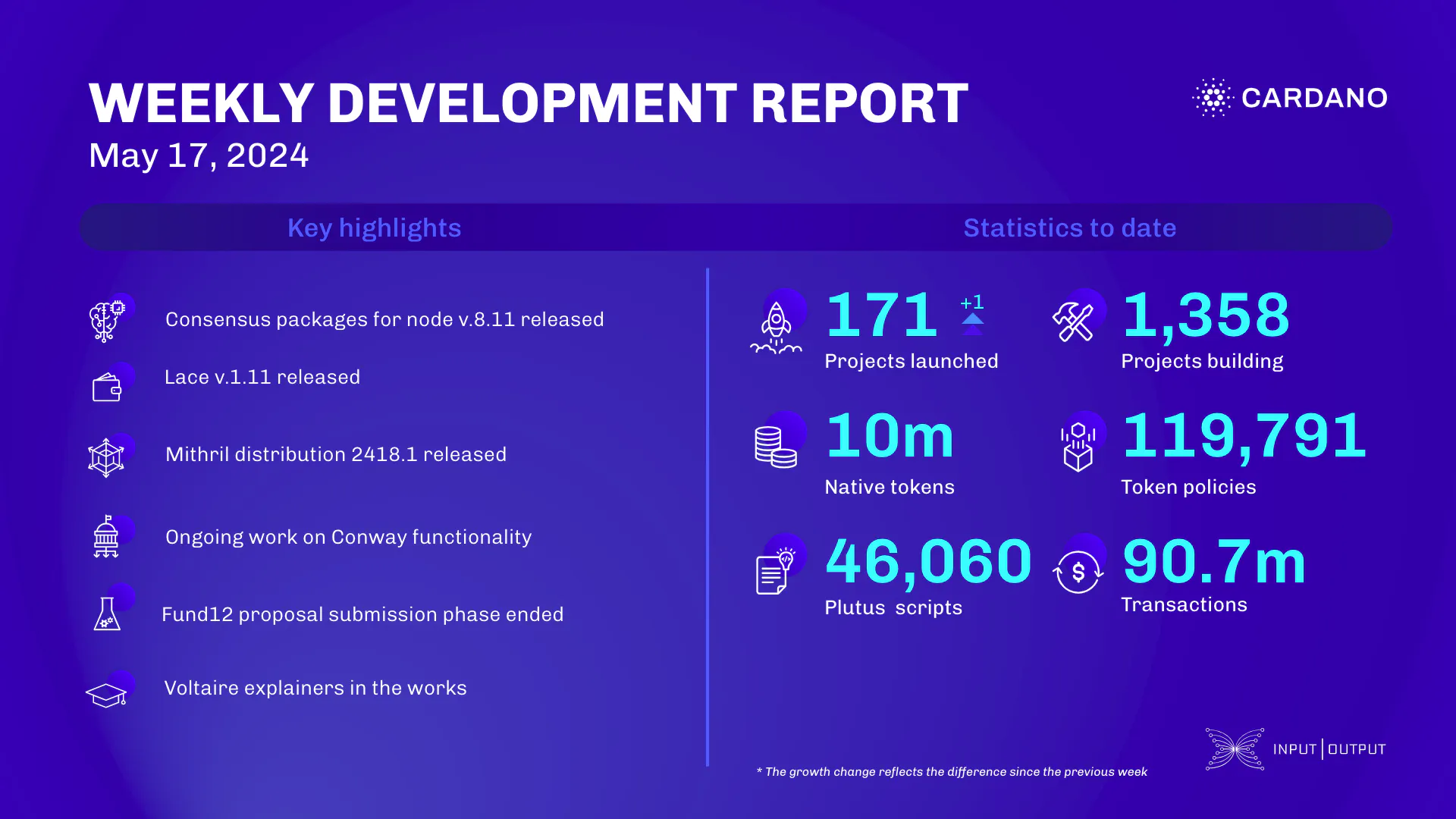Select the May 17, 2024 date text
1456x819 pixels.
(x=199, y=156)
